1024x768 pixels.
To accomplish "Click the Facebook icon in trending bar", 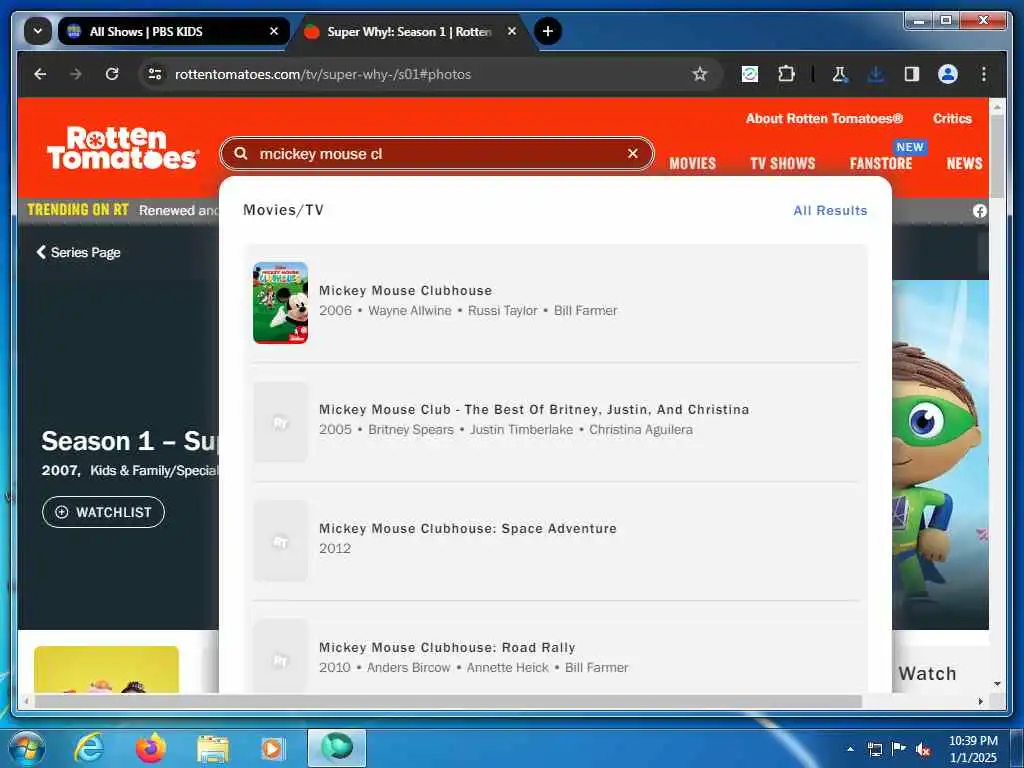I will pos(980,211).
